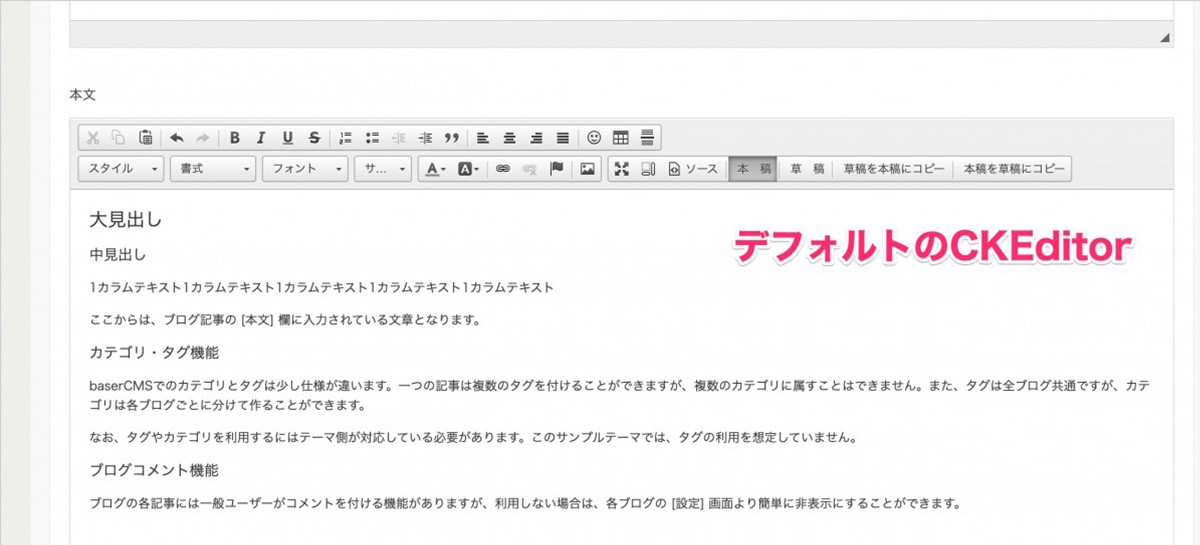
Task: Maximize the editor area
Action: coord(621,169)
